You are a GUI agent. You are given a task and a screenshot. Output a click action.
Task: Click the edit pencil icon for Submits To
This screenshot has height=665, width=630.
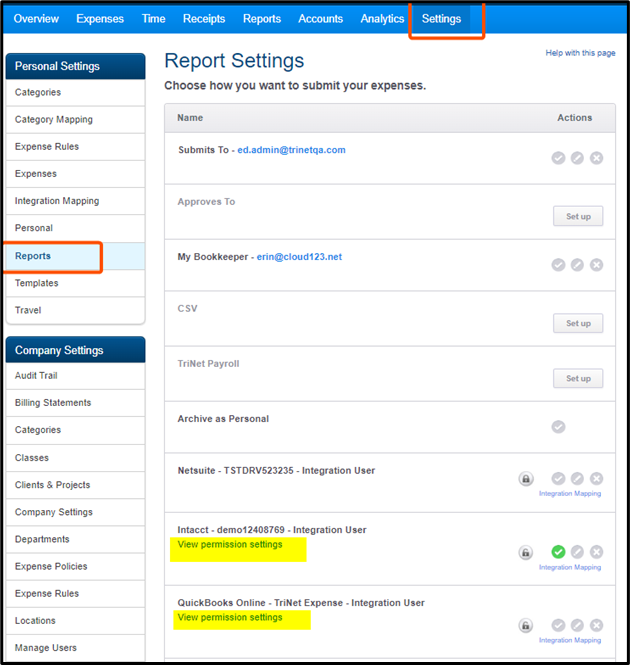pos(577,158)
